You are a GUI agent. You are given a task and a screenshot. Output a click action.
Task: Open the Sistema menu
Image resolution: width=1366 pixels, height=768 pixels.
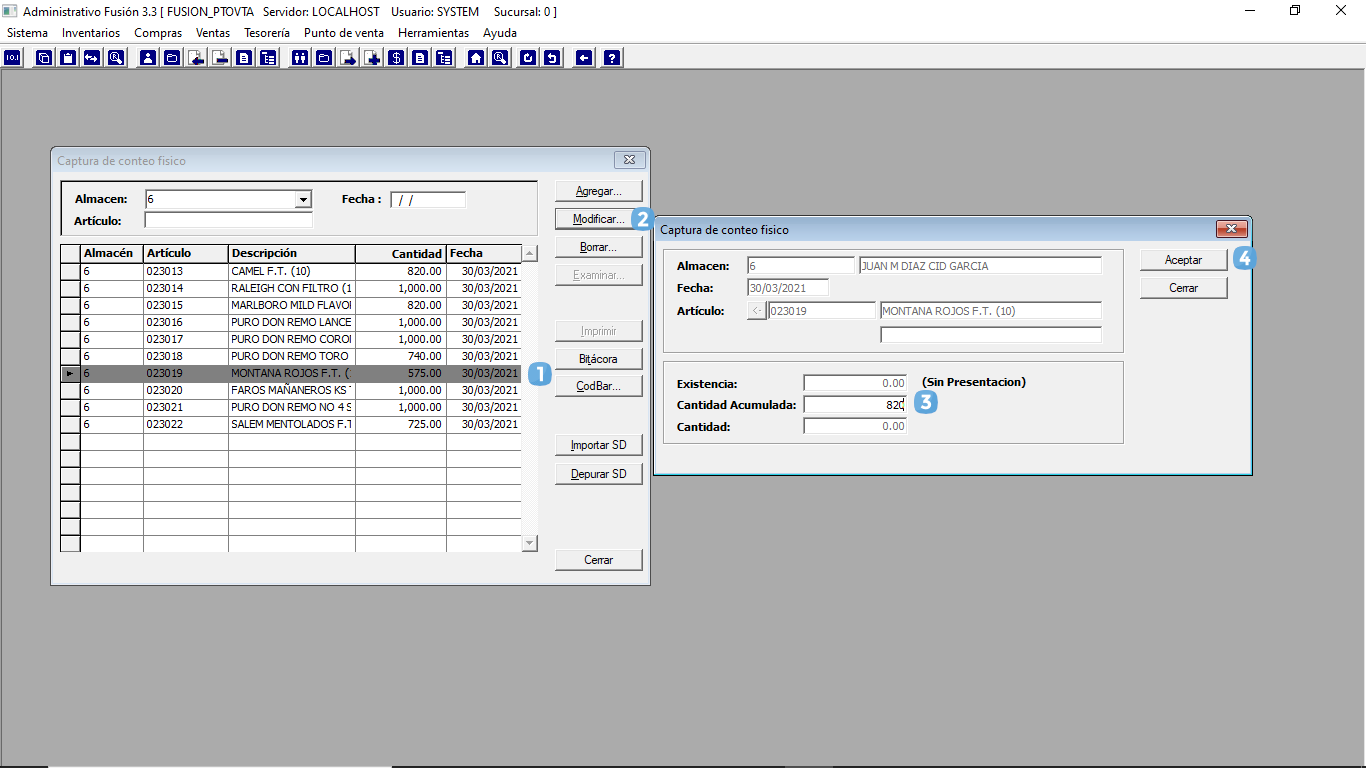(27, 33)
